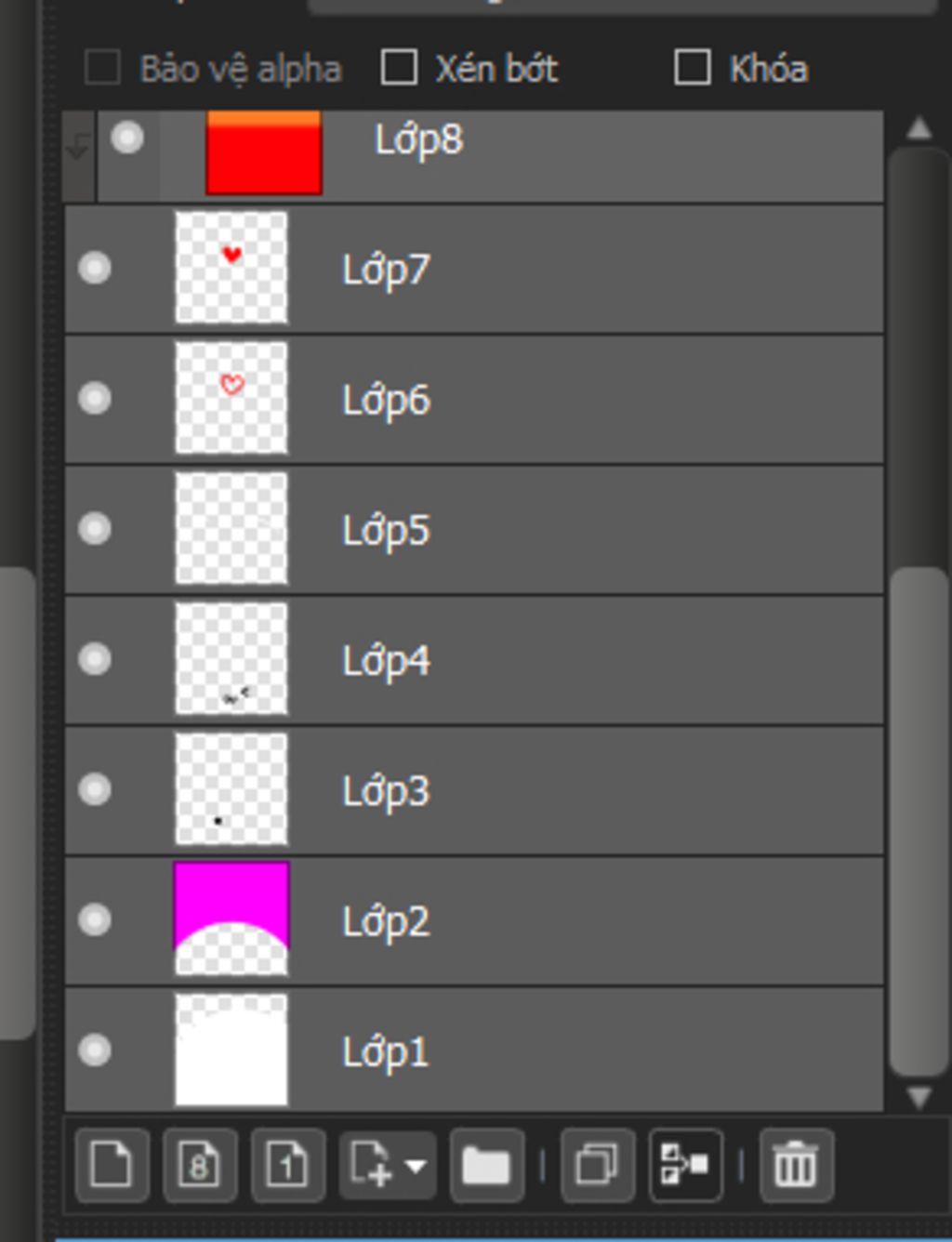Open the add layer dropdown arrow
952x1242 pixels.
coord(416,1166)
